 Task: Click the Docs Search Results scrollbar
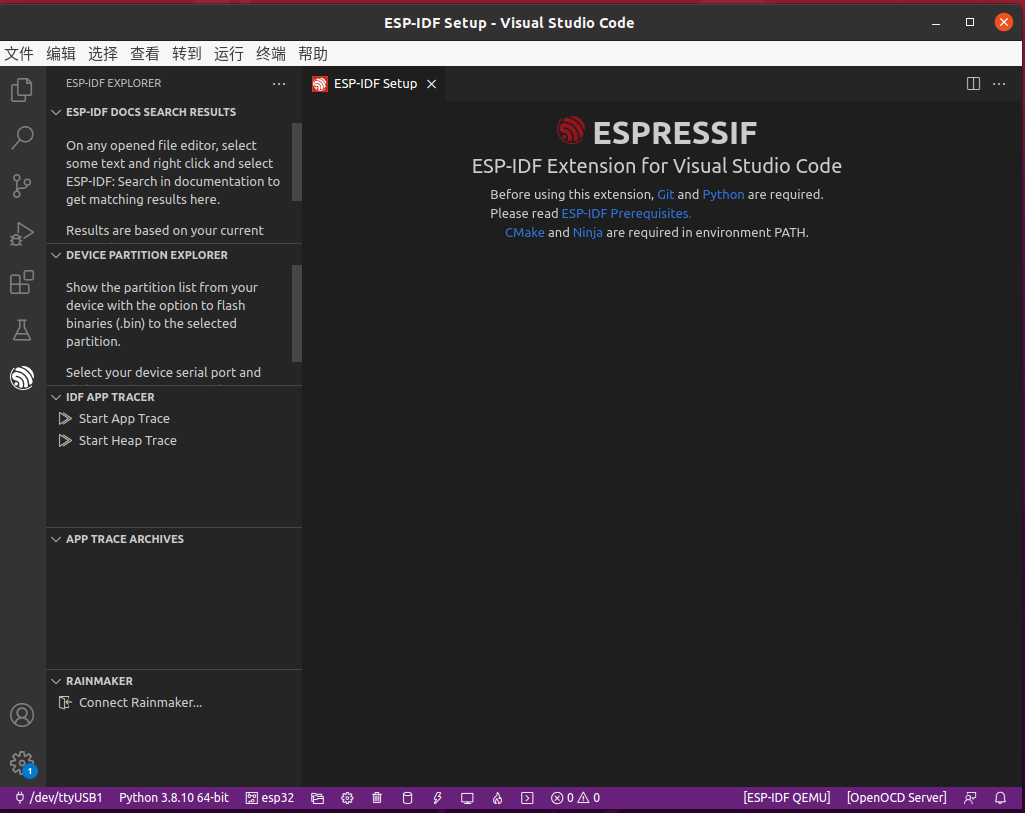pyautogui.click(x=297, y=162)
